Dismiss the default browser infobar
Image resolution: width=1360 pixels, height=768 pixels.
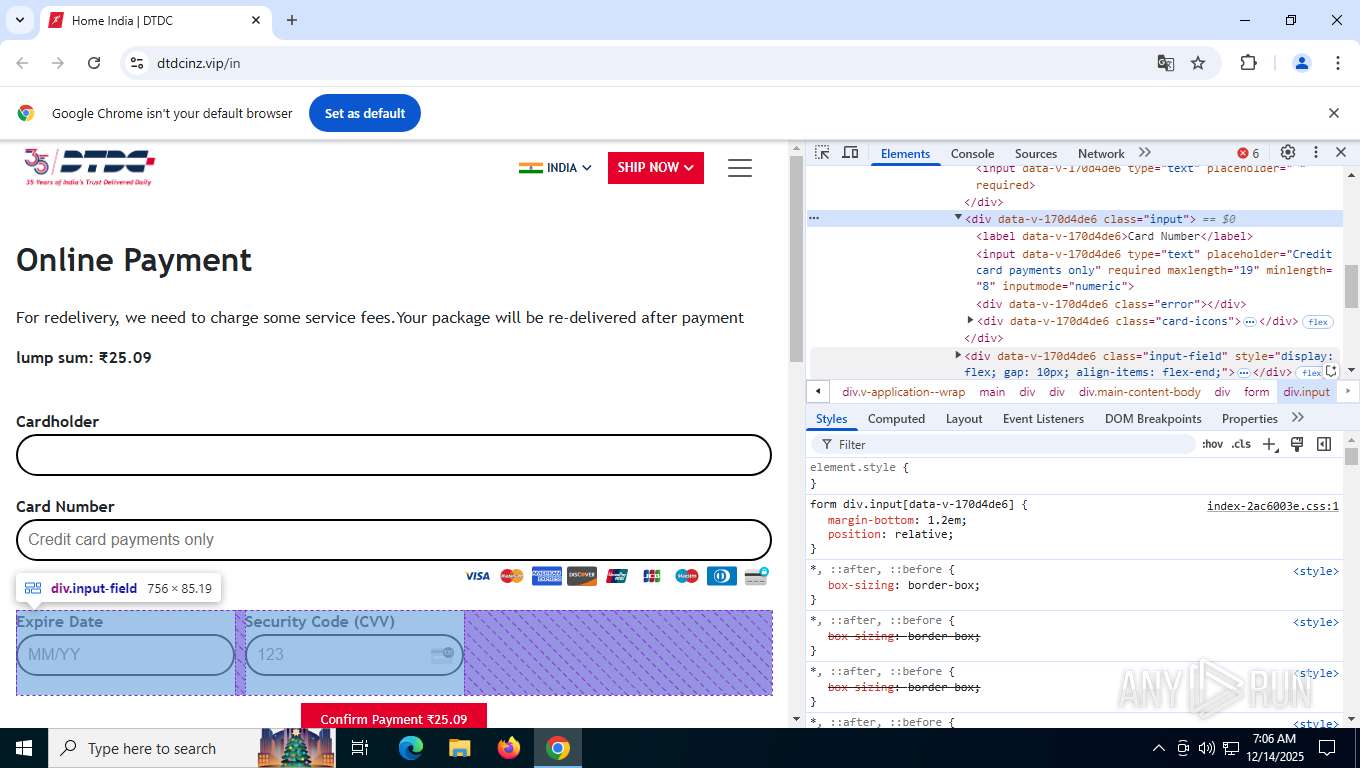coord(1333,113)
